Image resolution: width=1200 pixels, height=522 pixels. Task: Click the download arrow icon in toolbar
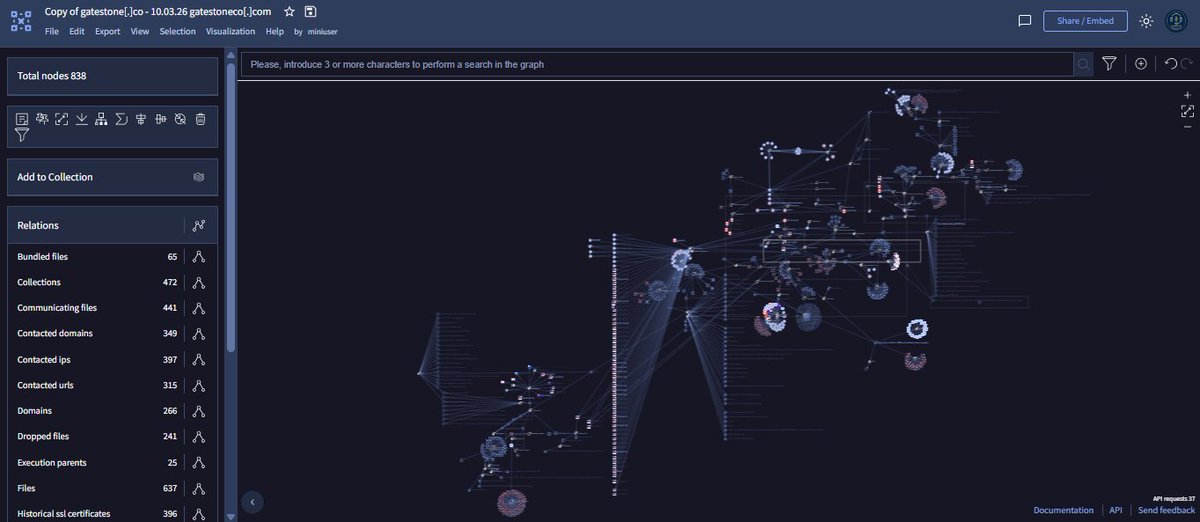coord(81,119)
